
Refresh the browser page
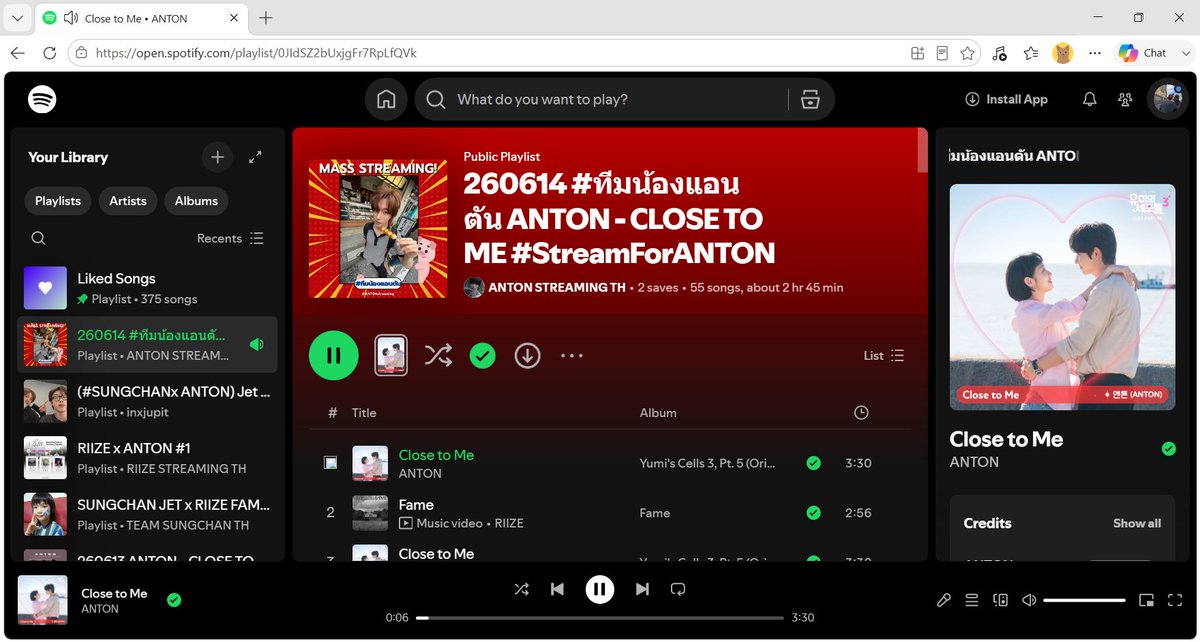[x=49, y=53]
